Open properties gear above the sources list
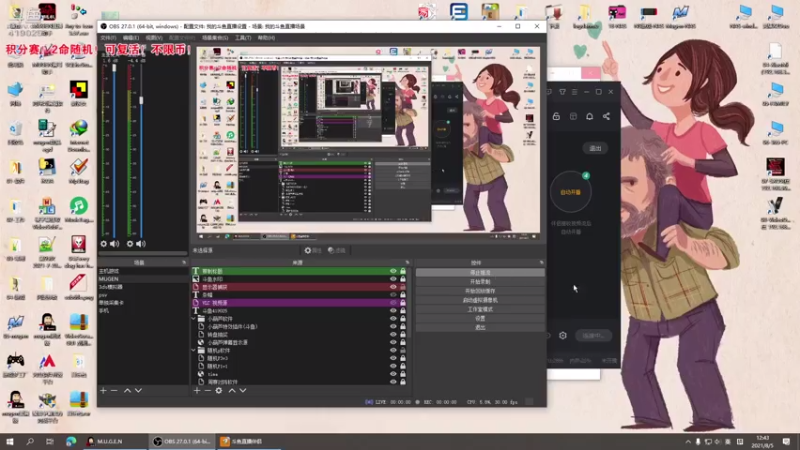 click(313, 251)
